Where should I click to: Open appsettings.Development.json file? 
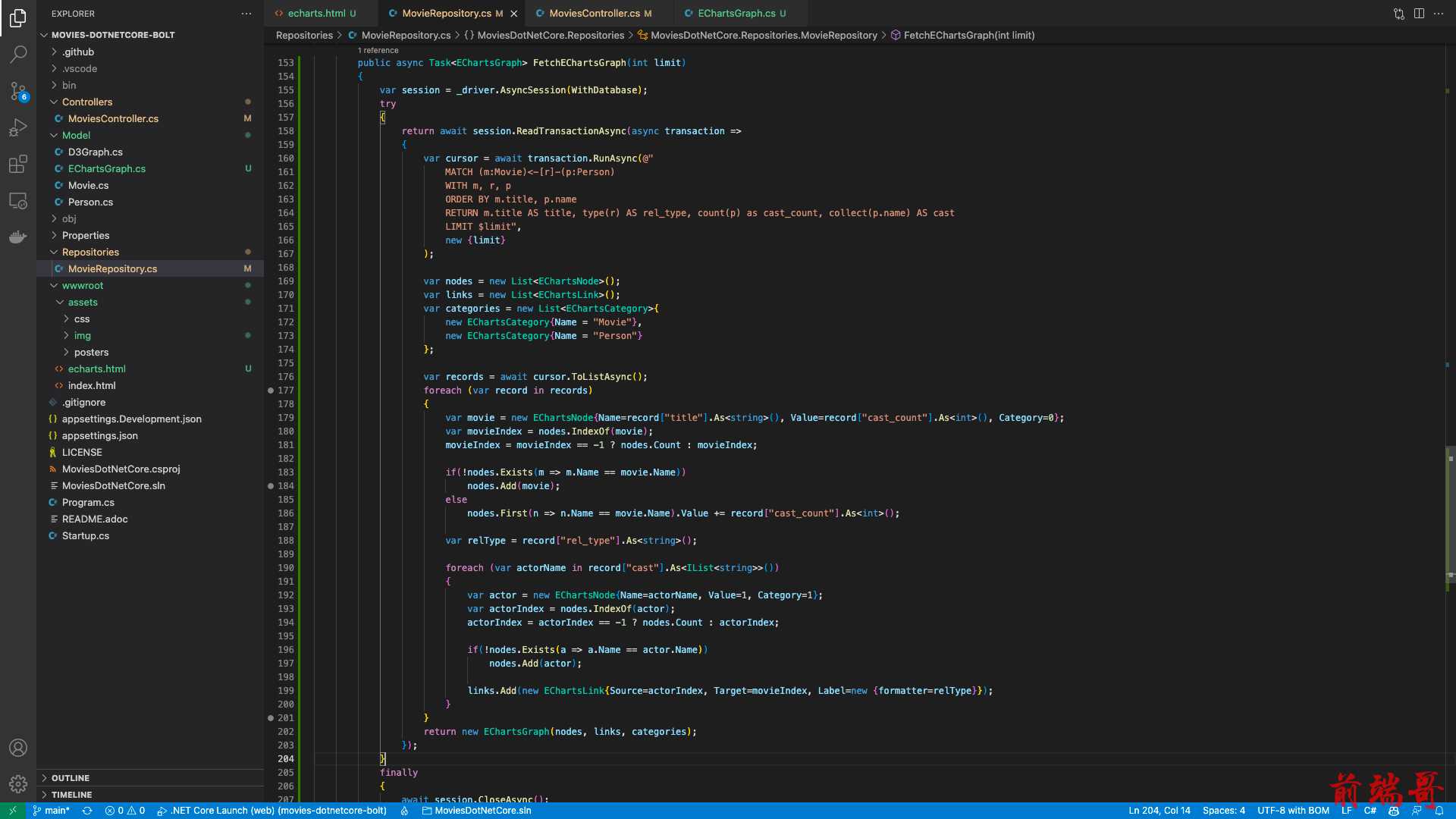click(x=150, y=419)
